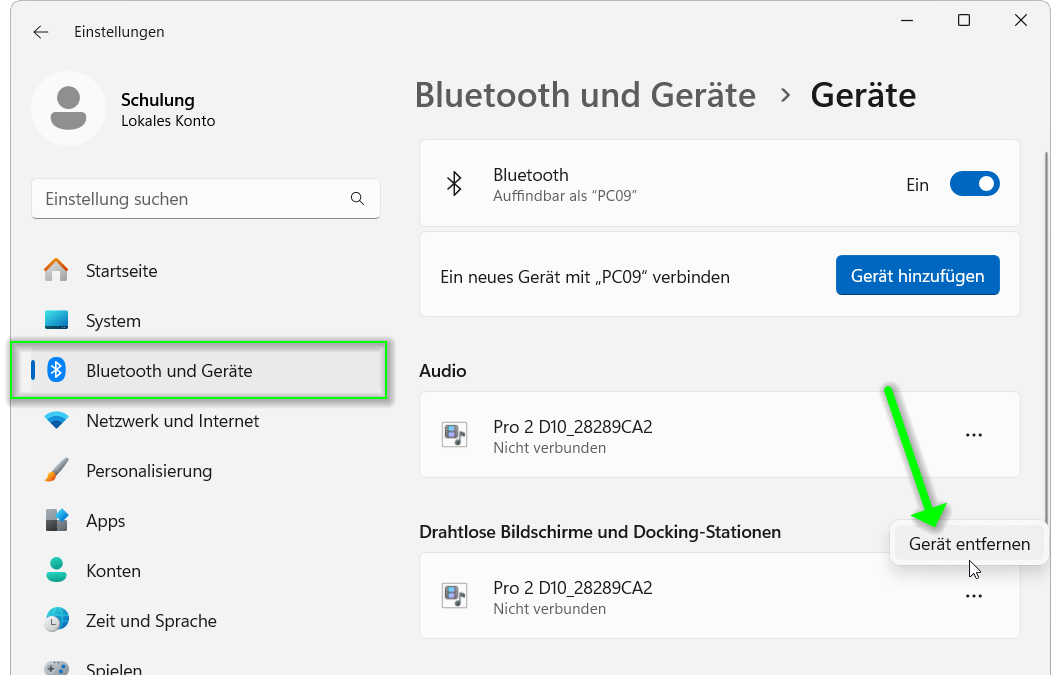Click the Pro 2 D10_28289CA2 device icon under Audio
Screen dimensions: 1051x675
point(454,434)
